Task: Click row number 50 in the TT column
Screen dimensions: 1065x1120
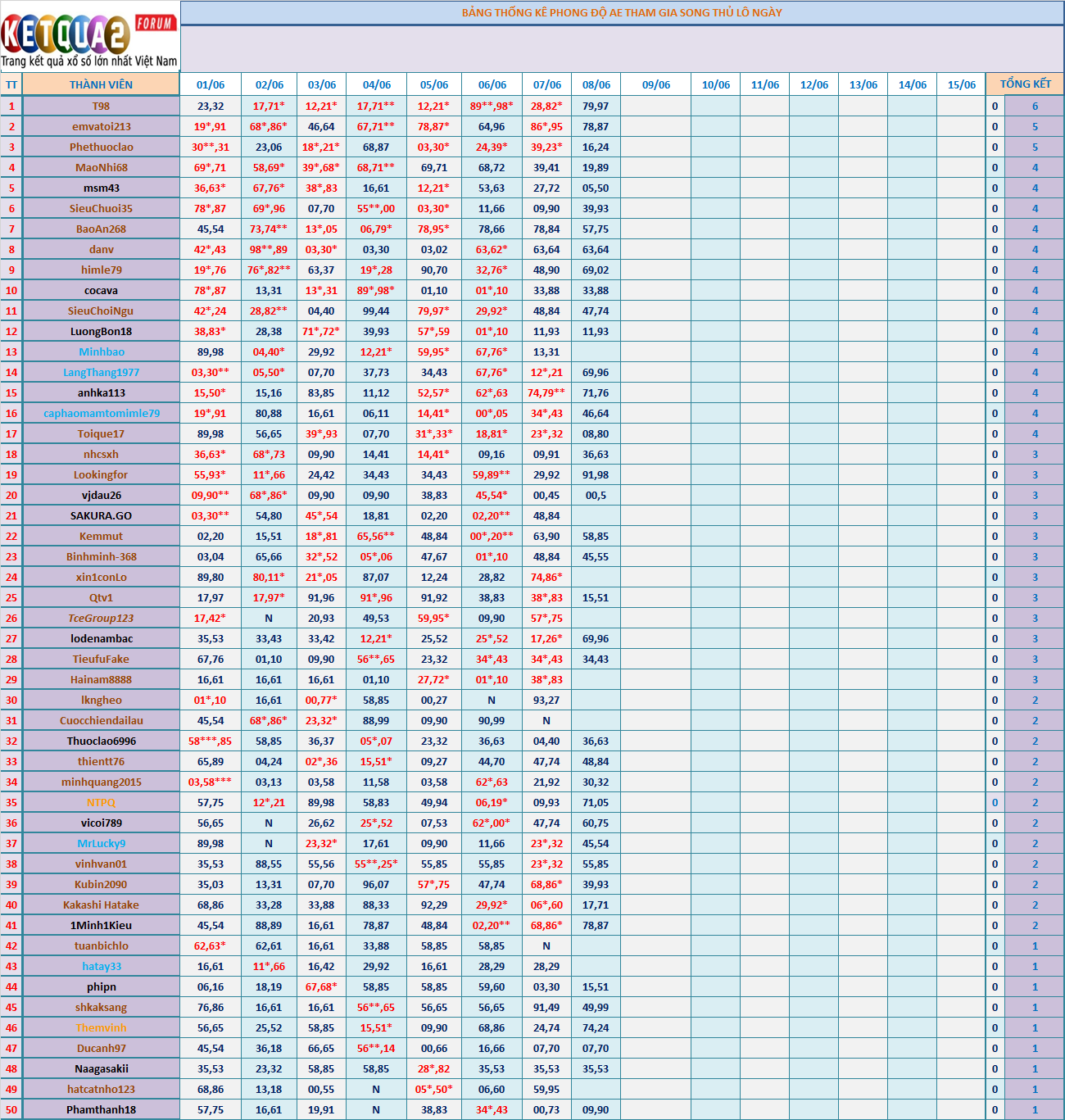Action: (x=11, y=1109)
